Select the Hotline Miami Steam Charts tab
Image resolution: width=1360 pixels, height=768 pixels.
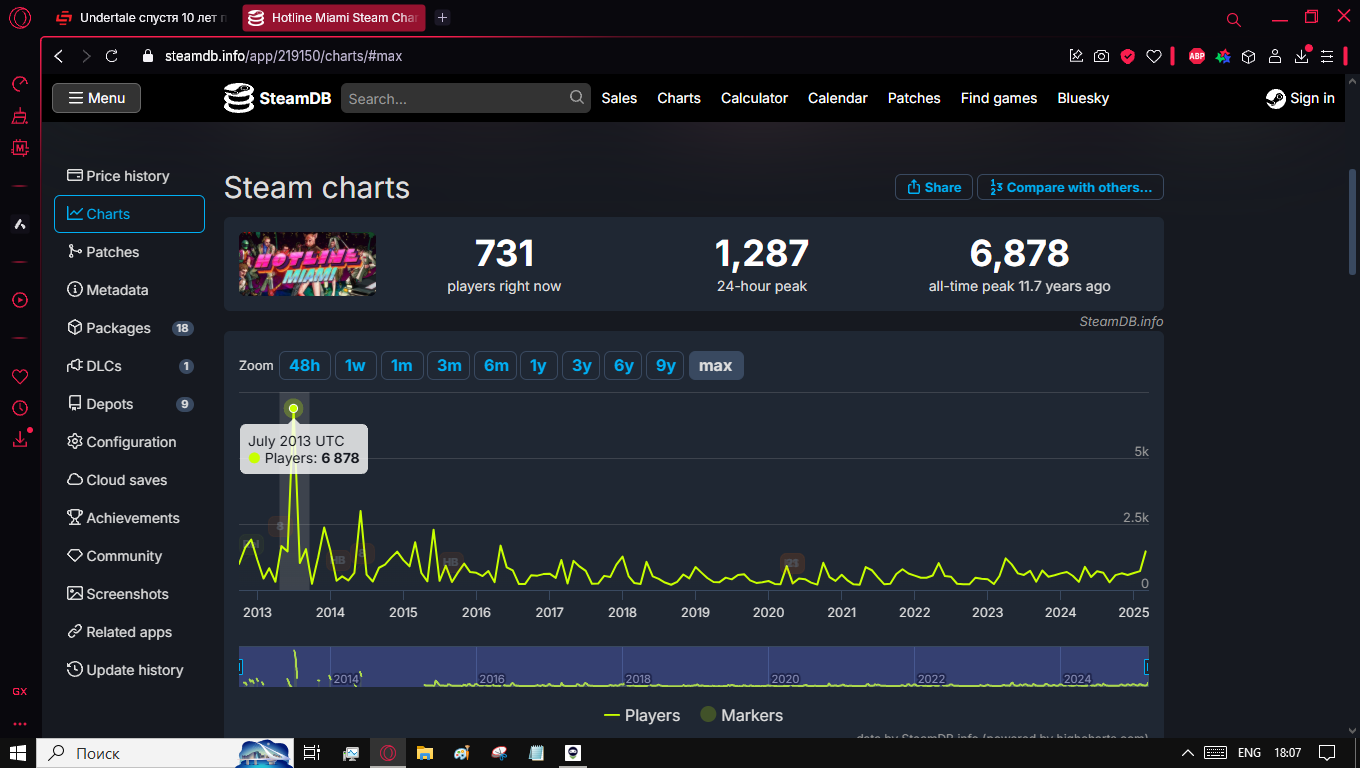[x=333, y=18]
